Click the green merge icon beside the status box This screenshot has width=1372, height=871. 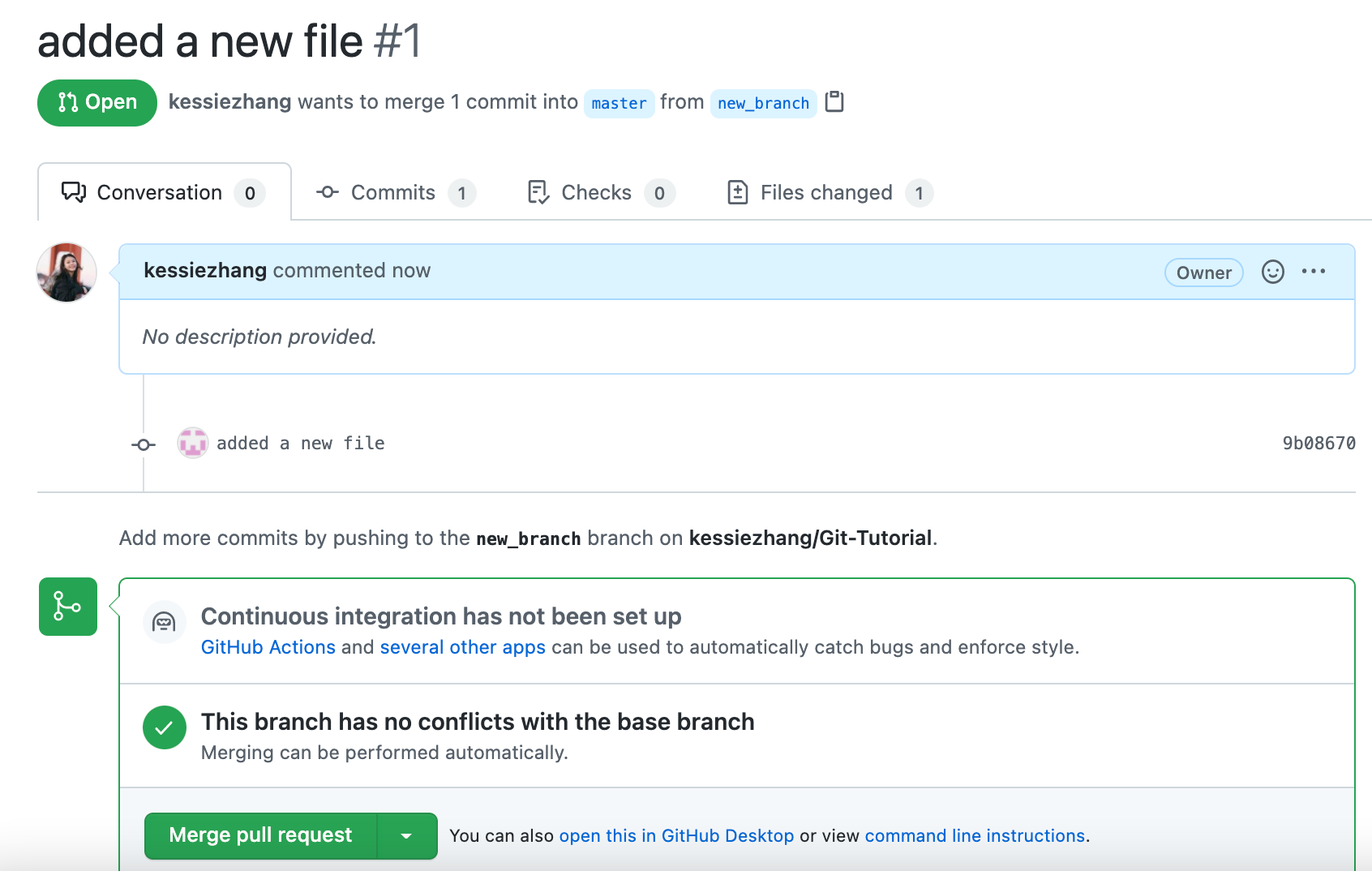pyautogui.click(x=68, y=607)
